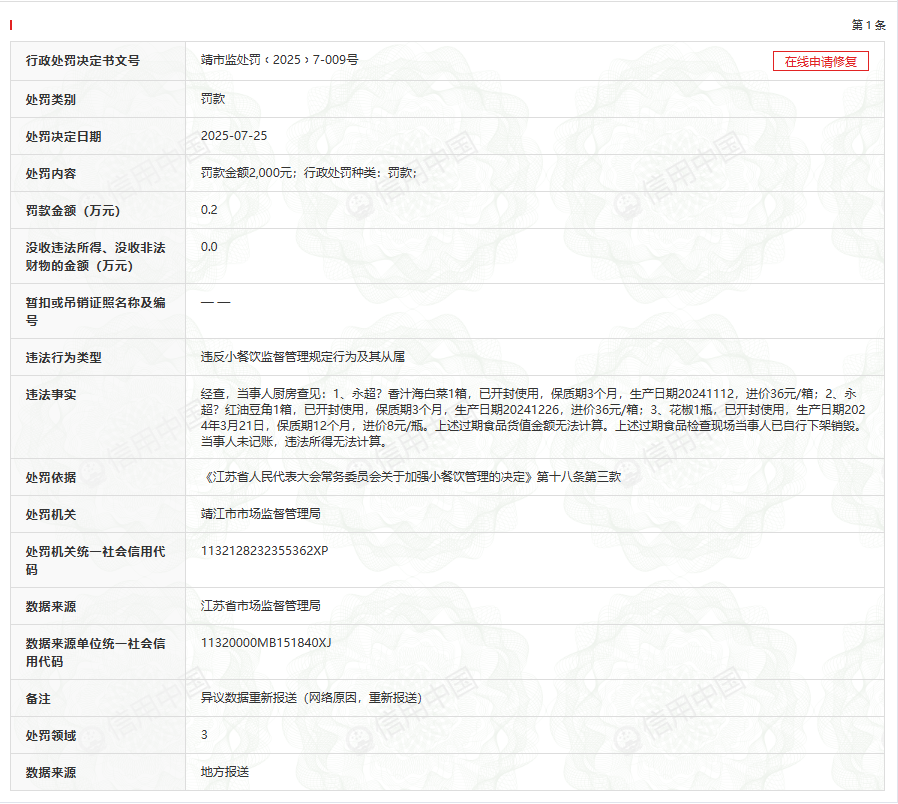Screen dimensions: 898x804
Task: Click the 备注 label
Action: (x=38, y=699)
